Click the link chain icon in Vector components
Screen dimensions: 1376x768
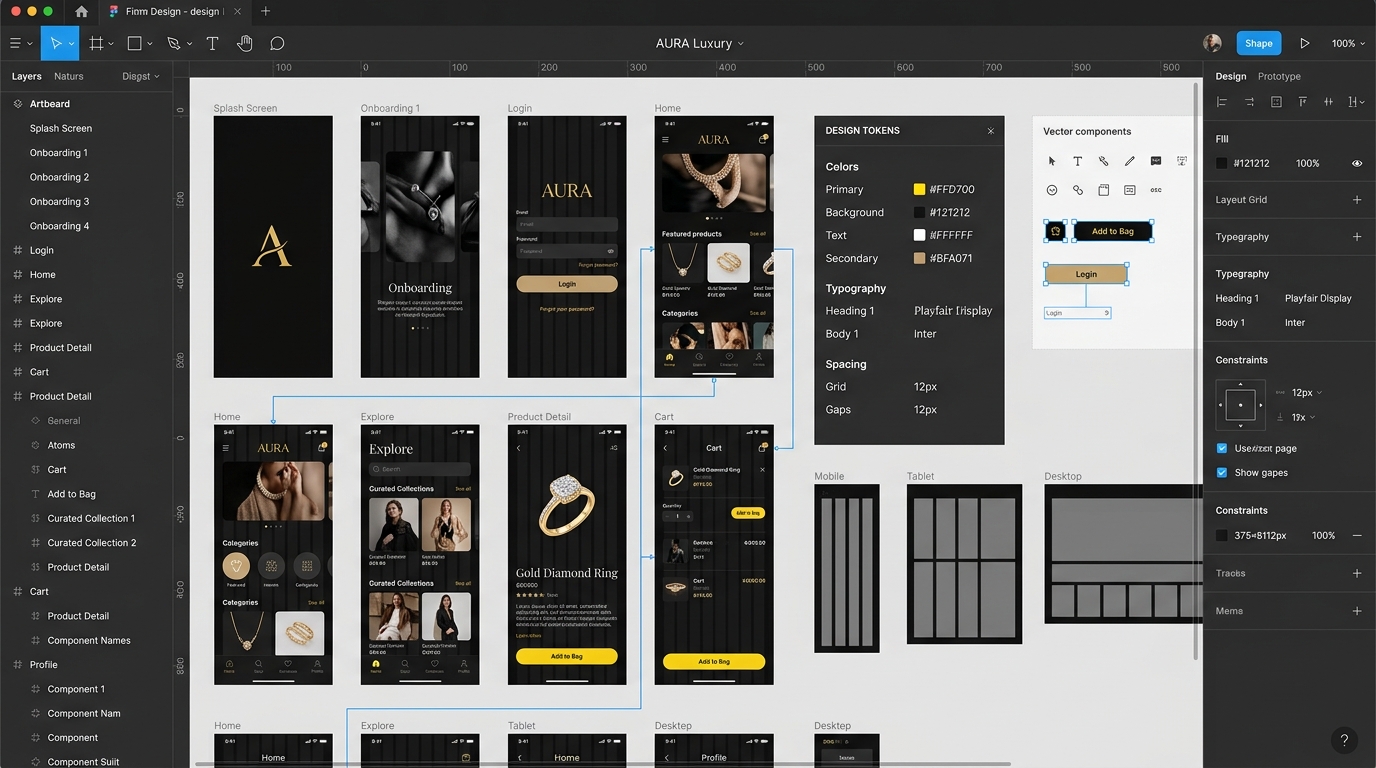(x=1078, y=190)
